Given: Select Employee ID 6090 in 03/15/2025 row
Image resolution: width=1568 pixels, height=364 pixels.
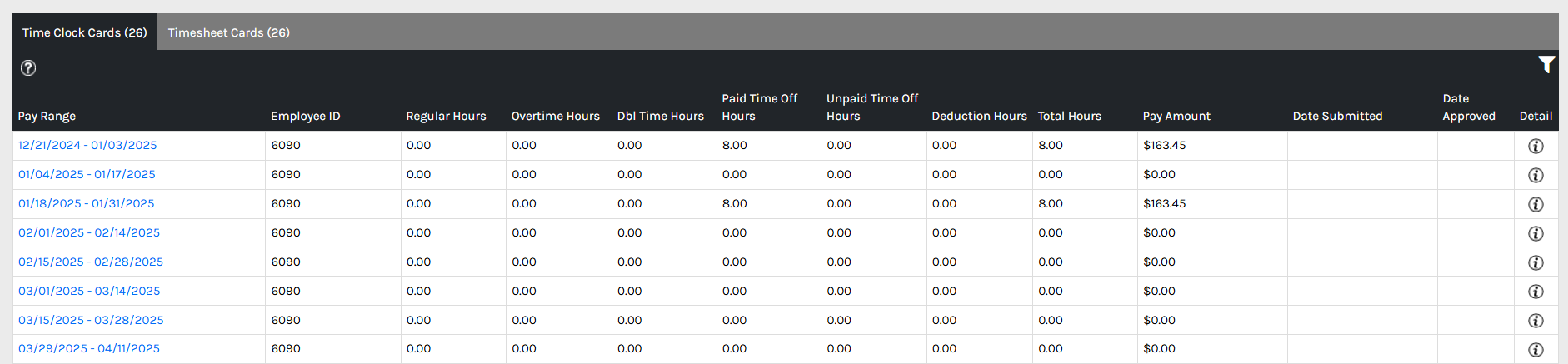Looking at the screenshot, I should [x=286, y=320].
